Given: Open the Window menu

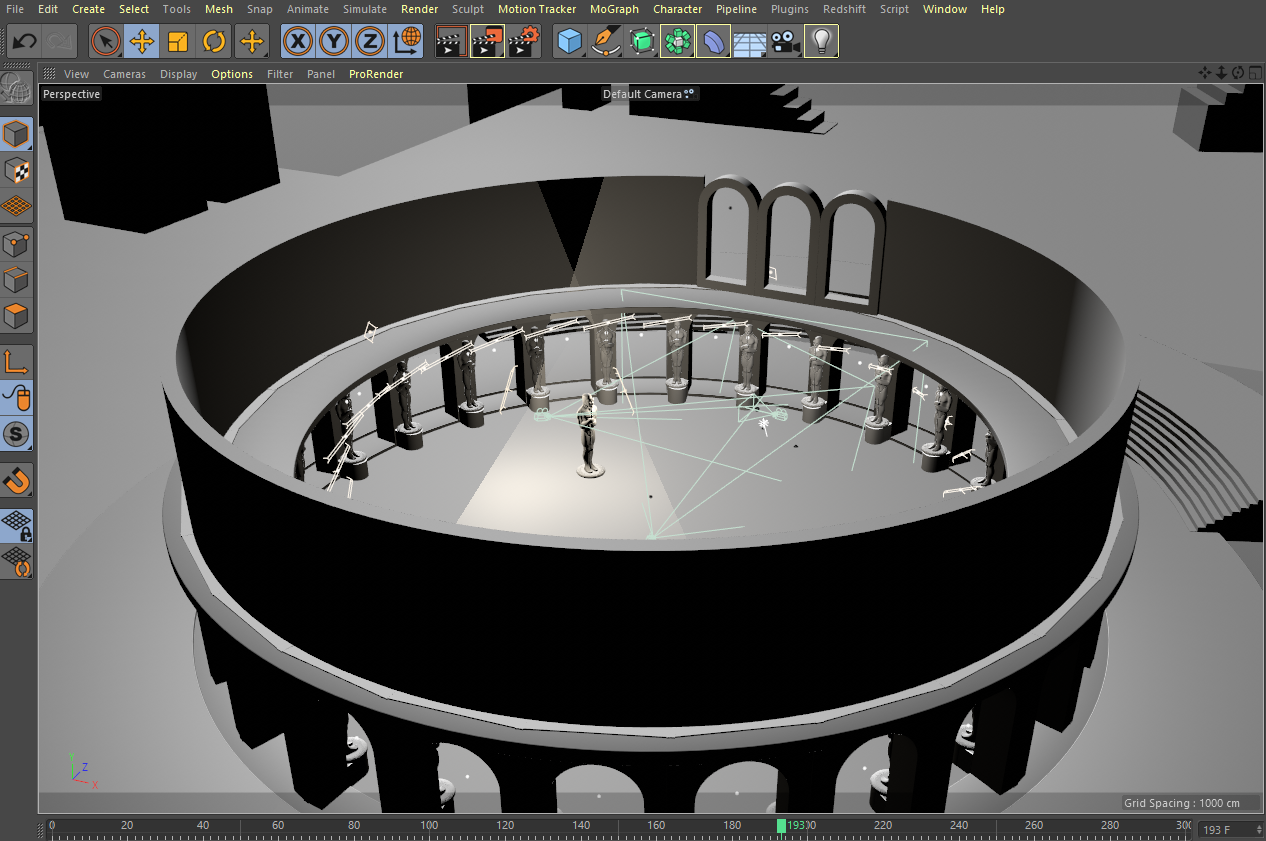Looking at the screenshot, I should pyautogui.click(x=944, y=9).
